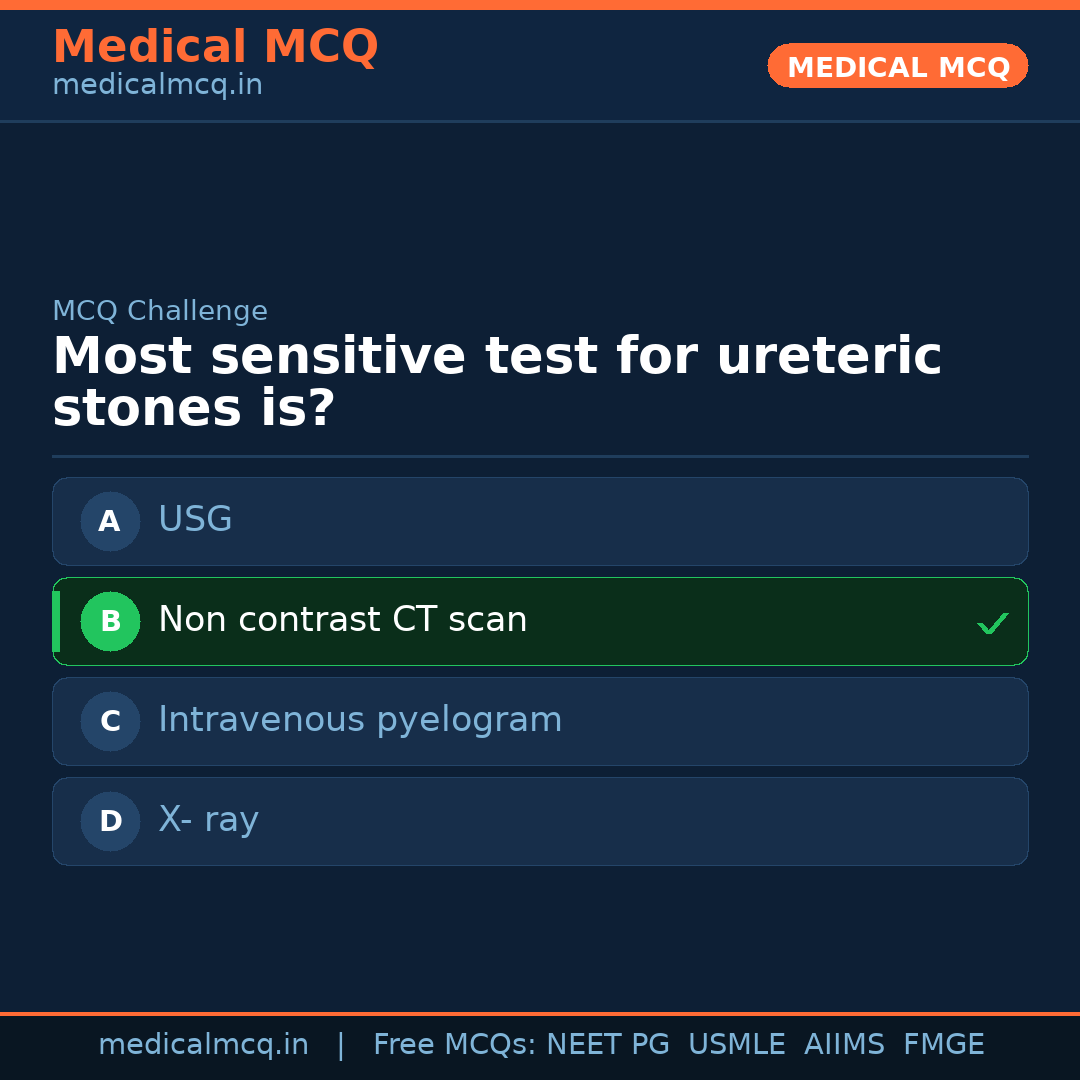
Task: Click the green checkmark on option B
Action: coord(992,623)
